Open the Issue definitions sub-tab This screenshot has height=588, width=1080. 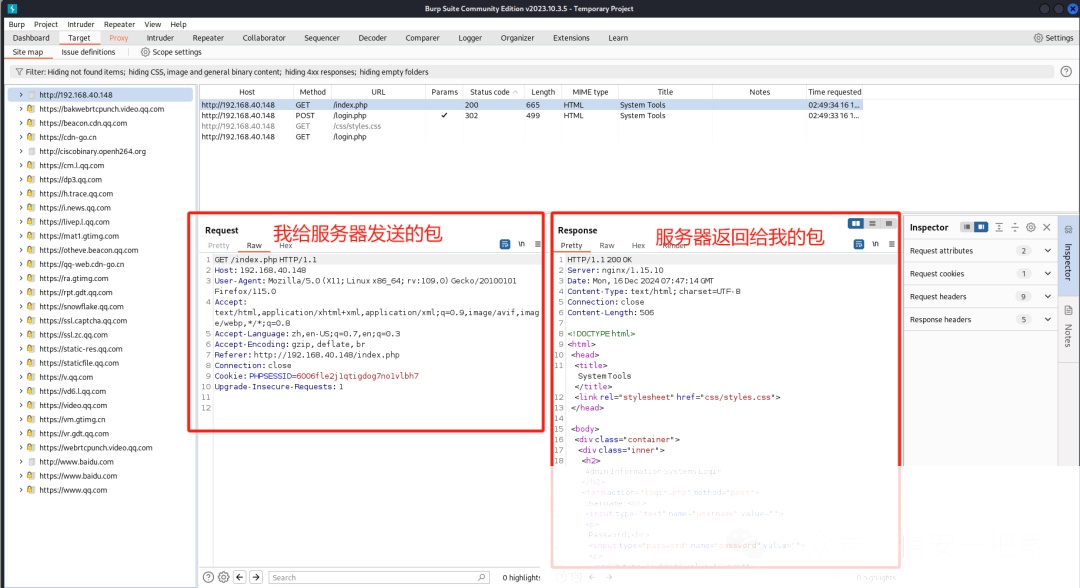[x=88, y=52]
